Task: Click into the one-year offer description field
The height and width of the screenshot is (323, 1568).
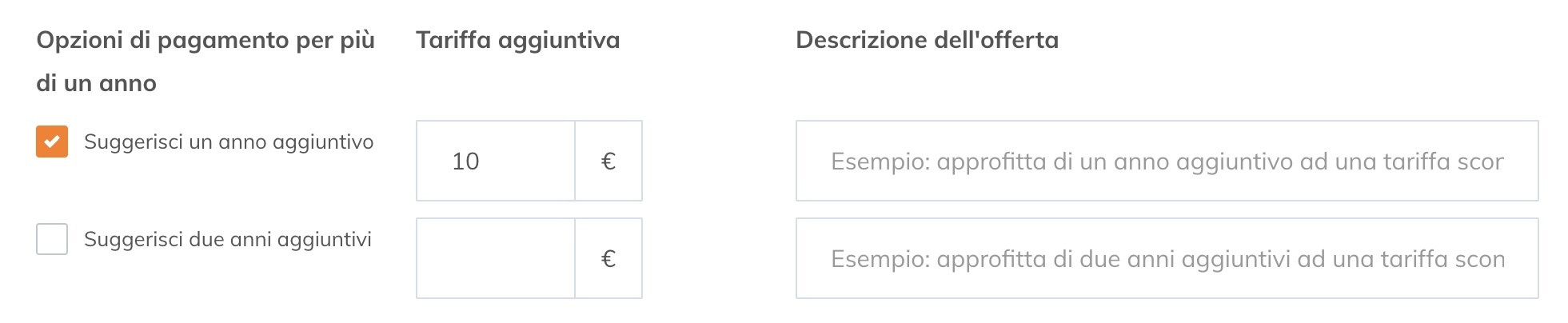Action: [1167, 161]
